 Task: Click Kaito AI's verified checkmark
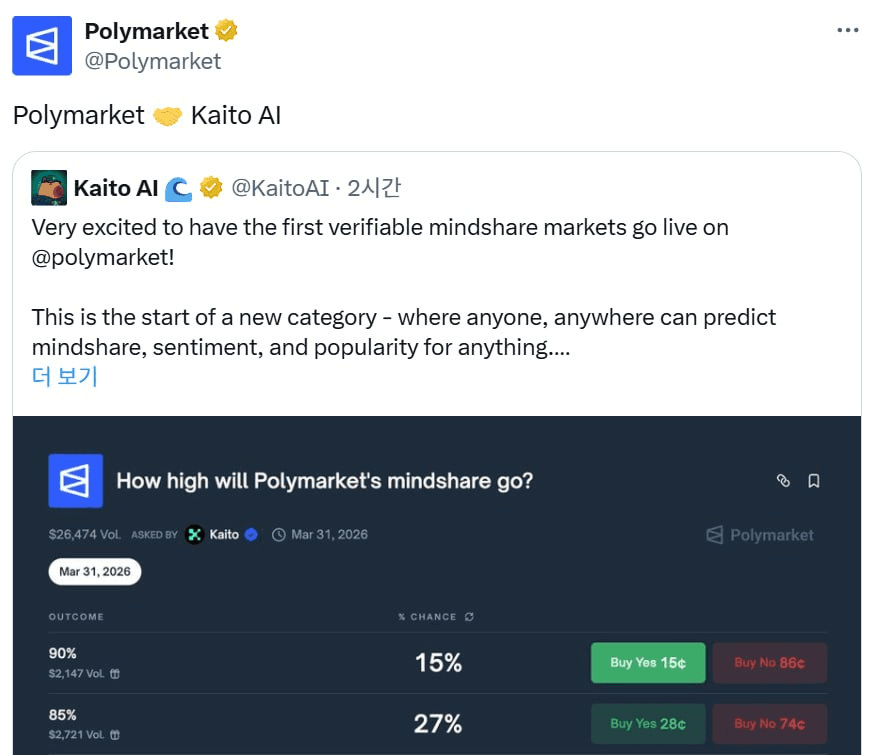click(211, 187)
